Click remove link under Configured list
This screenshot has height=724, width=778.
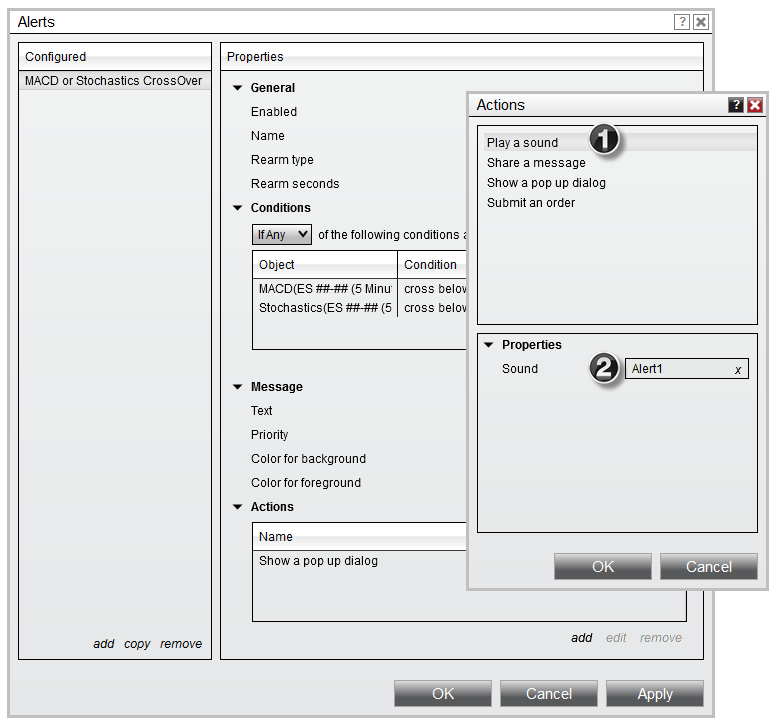point(181,644)
